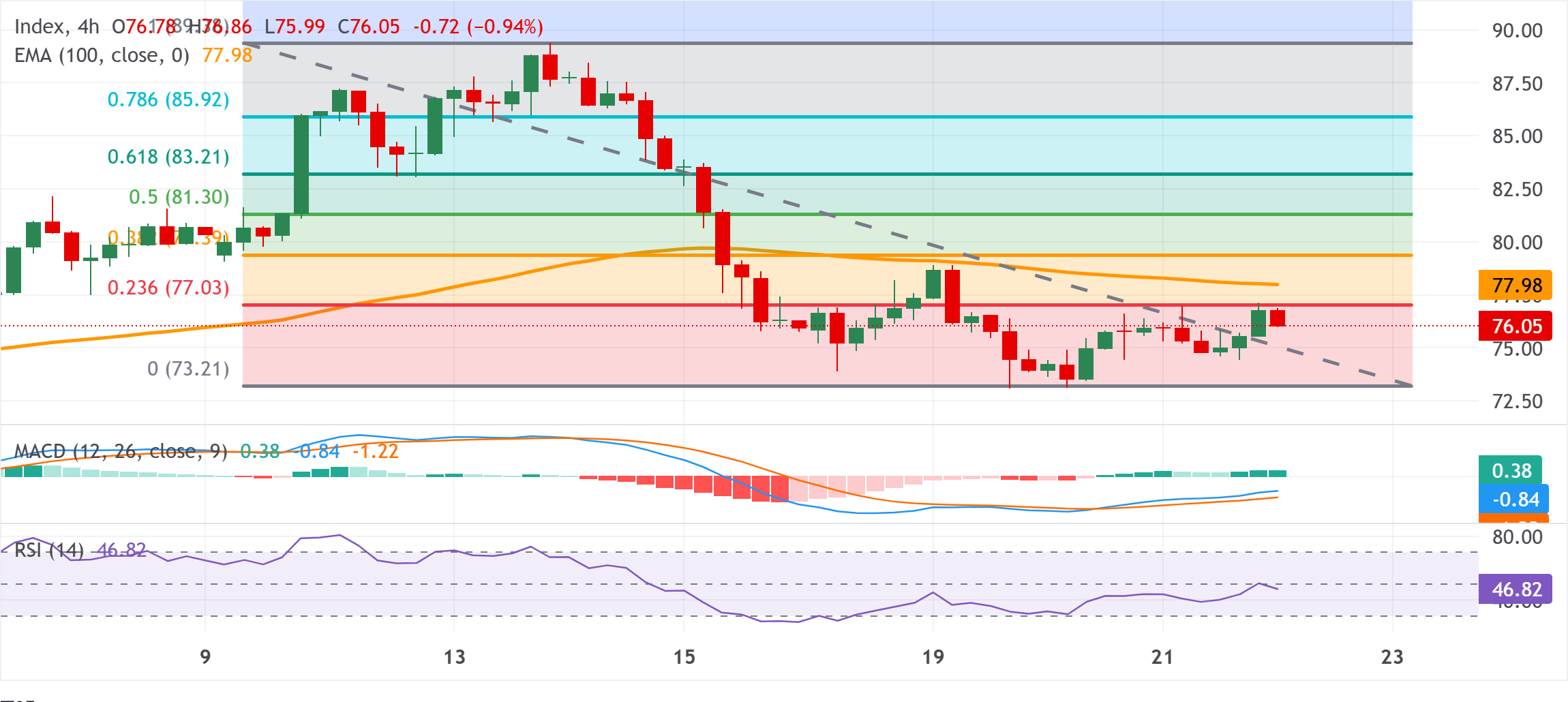Image resolution: width=1568 pixels, height=702 pixels.
Task: Click the 82.50 price axis label
Action: pyautogui.click(x=1517, y=189)
